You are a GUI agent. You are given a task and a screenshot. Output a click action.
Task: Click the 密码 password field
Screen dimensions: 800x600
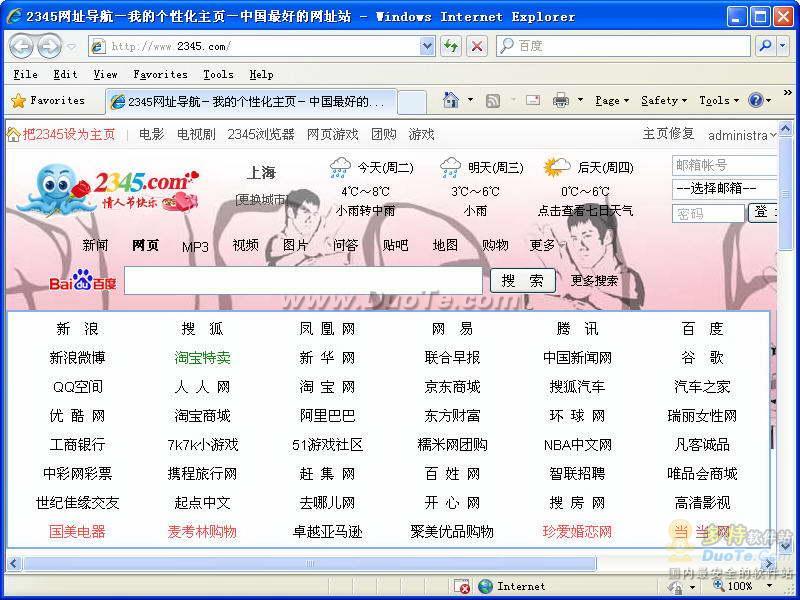pos(708,214)
